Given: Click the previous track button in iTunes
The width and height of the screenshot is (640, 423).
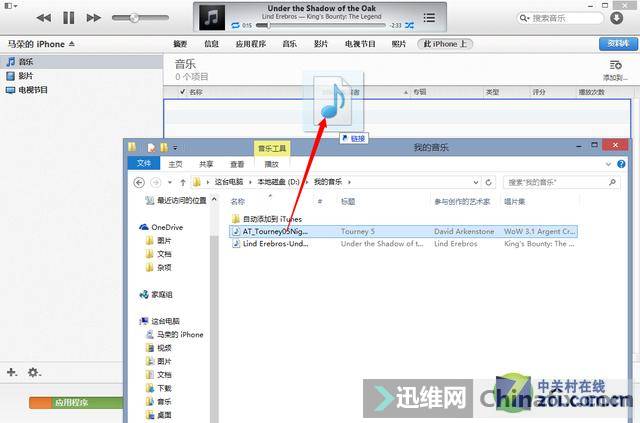Looking at the screenshot, I should 44,18.
